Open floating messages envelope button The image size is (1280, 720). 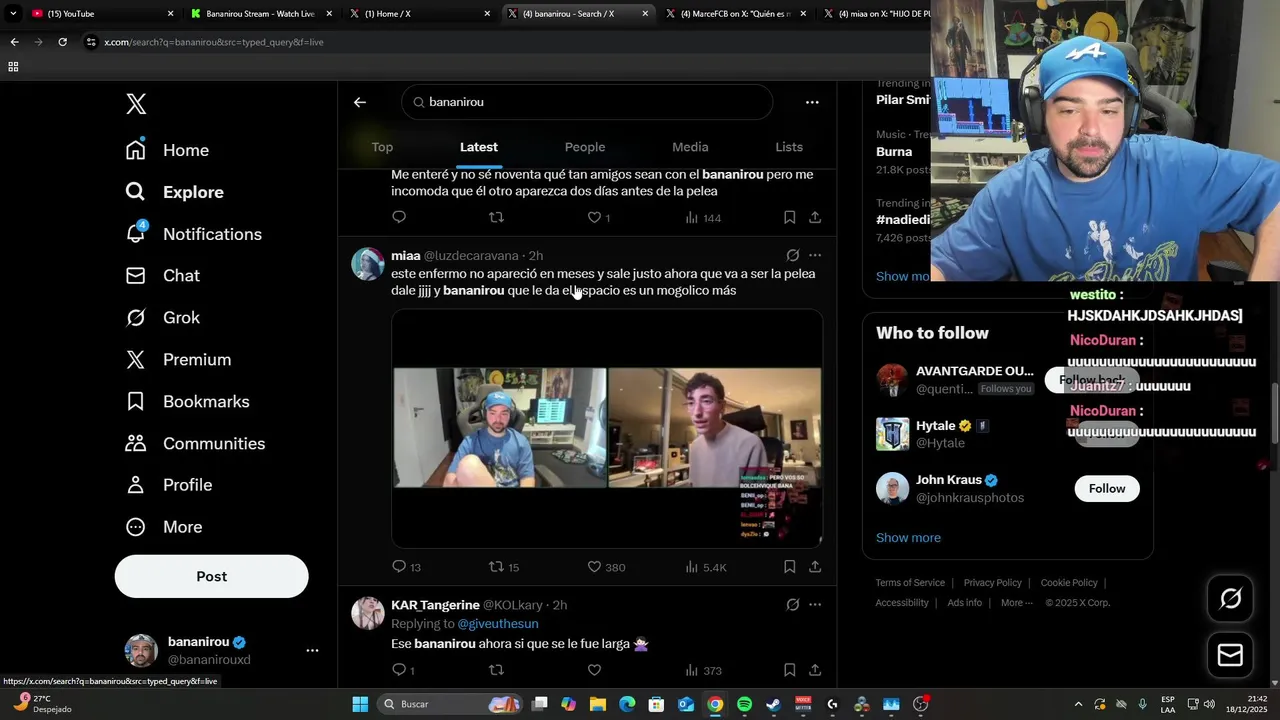(1230, 655)
